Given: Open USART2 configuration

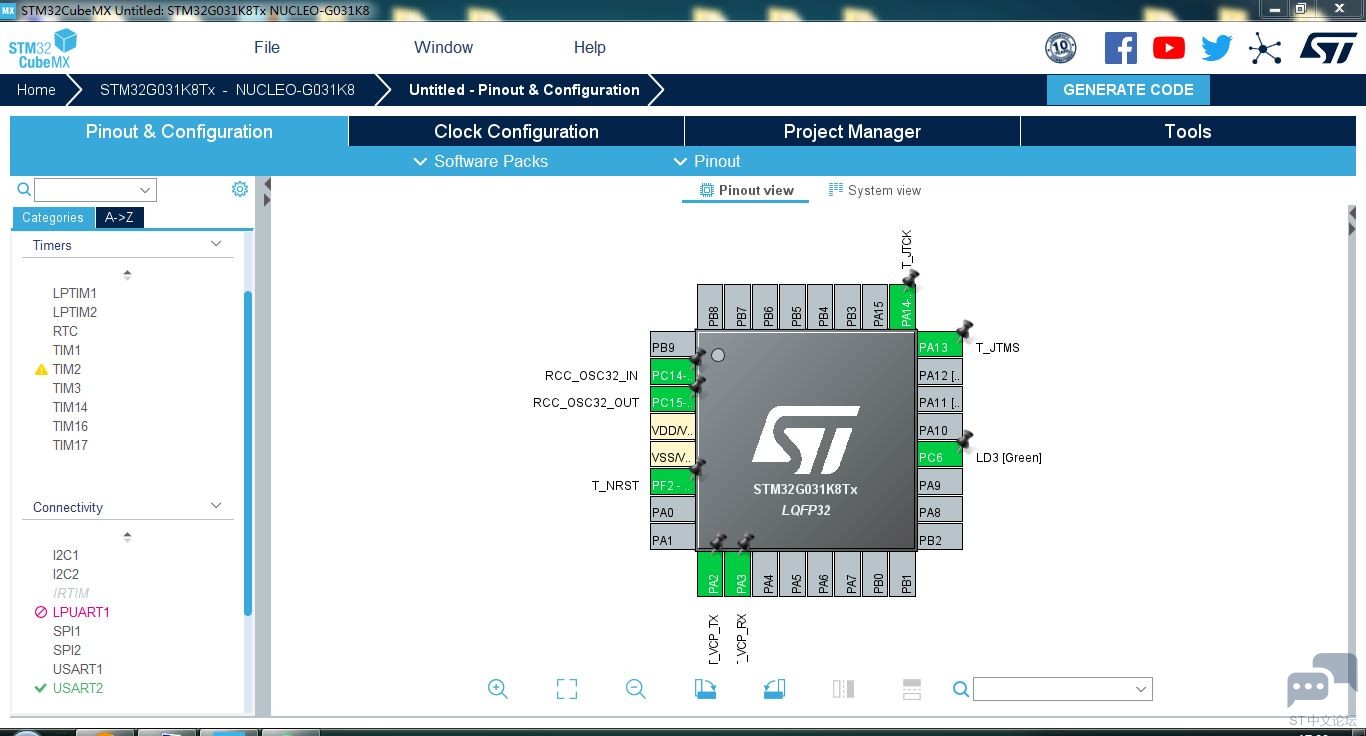Looking at the screenshot, I should pos(78,688).
